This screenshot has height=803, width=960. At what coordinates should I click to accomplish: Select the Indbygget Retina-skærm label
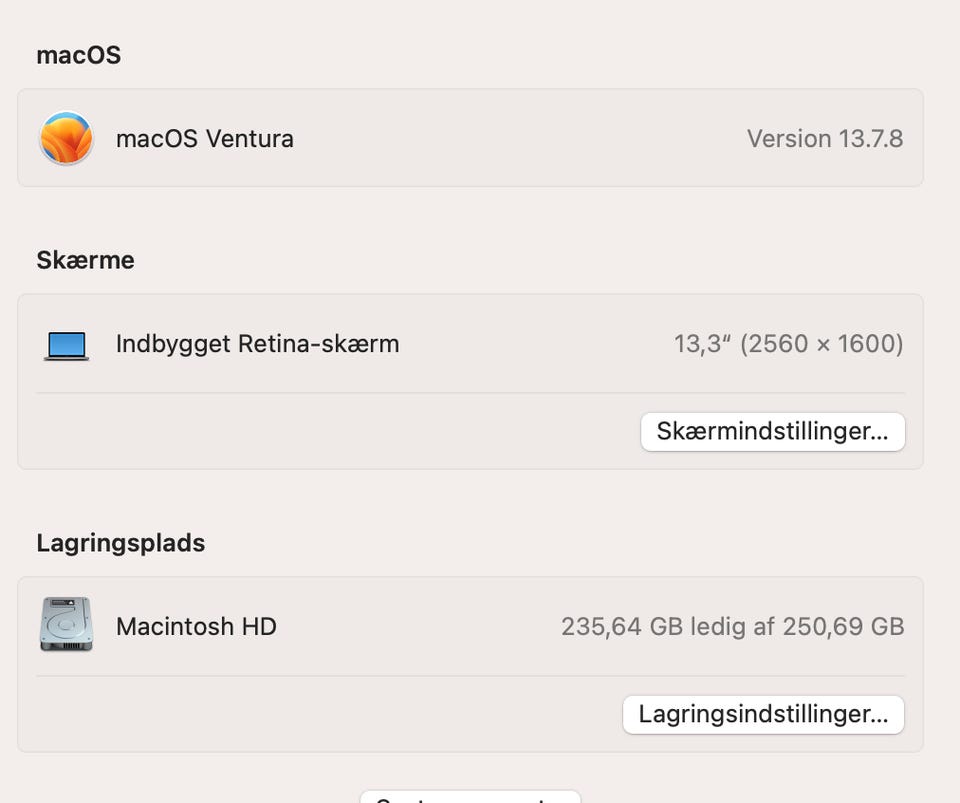(257, 344)
